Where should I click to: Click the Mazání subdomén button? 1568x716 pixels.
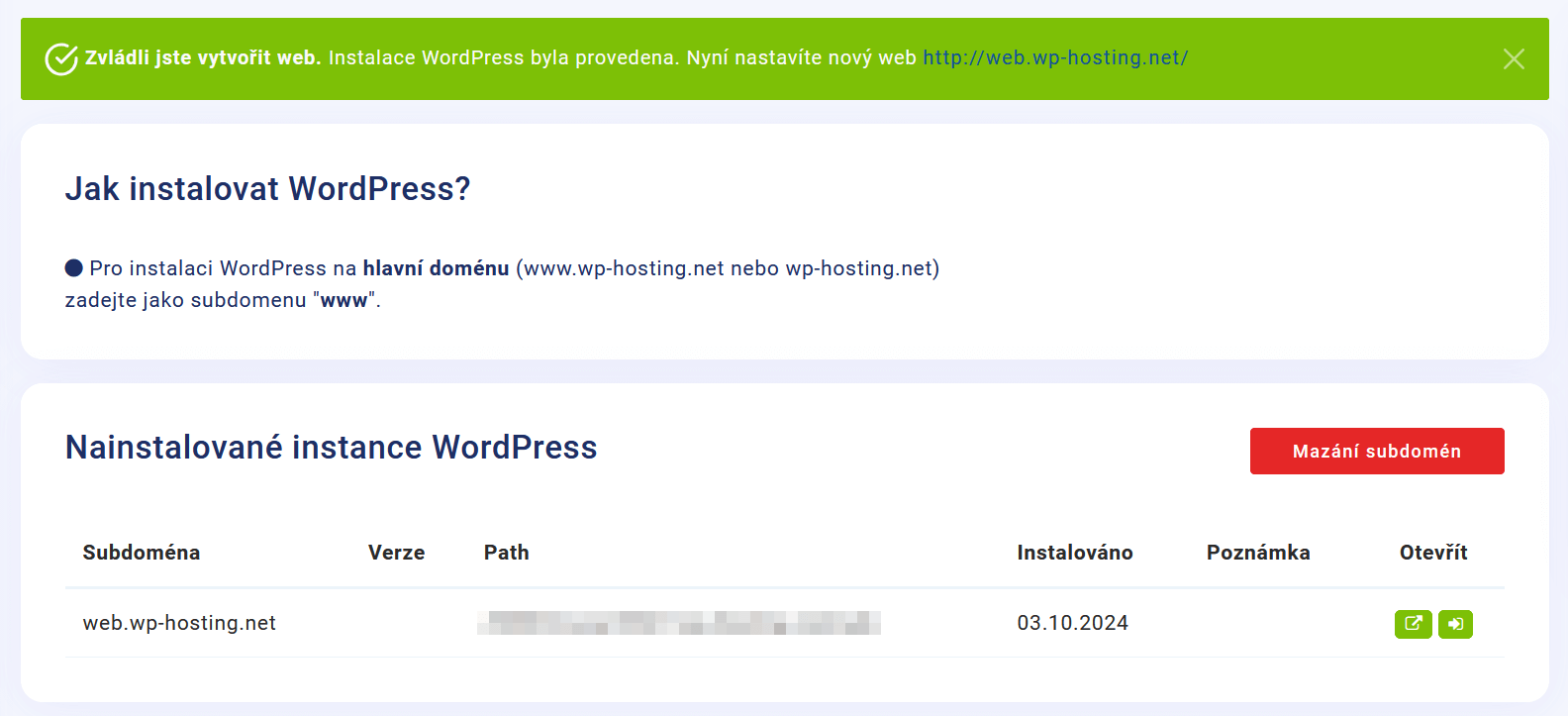tap(1377, 451)
